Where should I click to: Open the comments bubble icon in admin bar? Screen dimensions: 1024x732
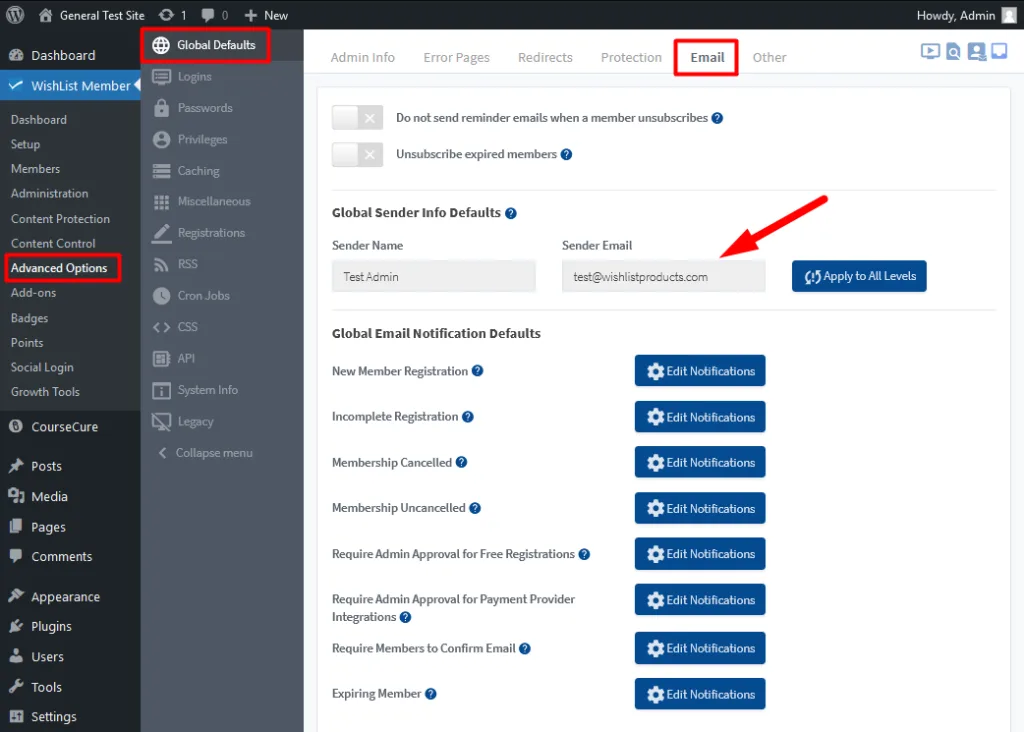point(215,15)
